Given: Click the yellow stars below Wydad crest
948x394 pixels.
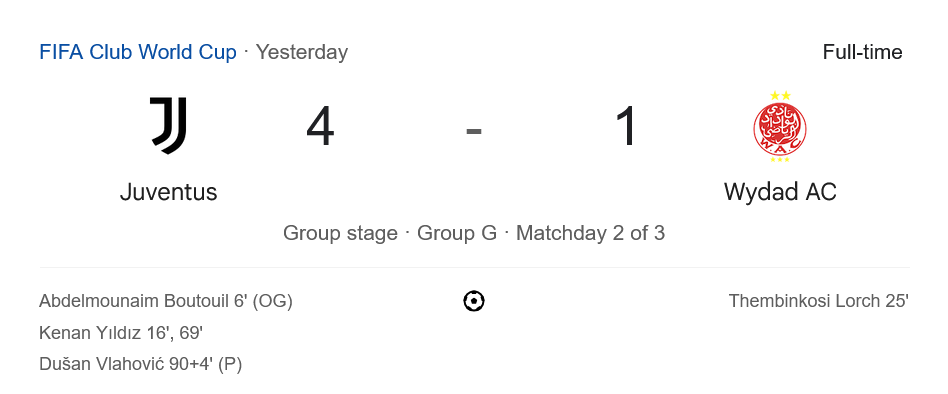Looking at the screenshot, I should click(780, 160).
